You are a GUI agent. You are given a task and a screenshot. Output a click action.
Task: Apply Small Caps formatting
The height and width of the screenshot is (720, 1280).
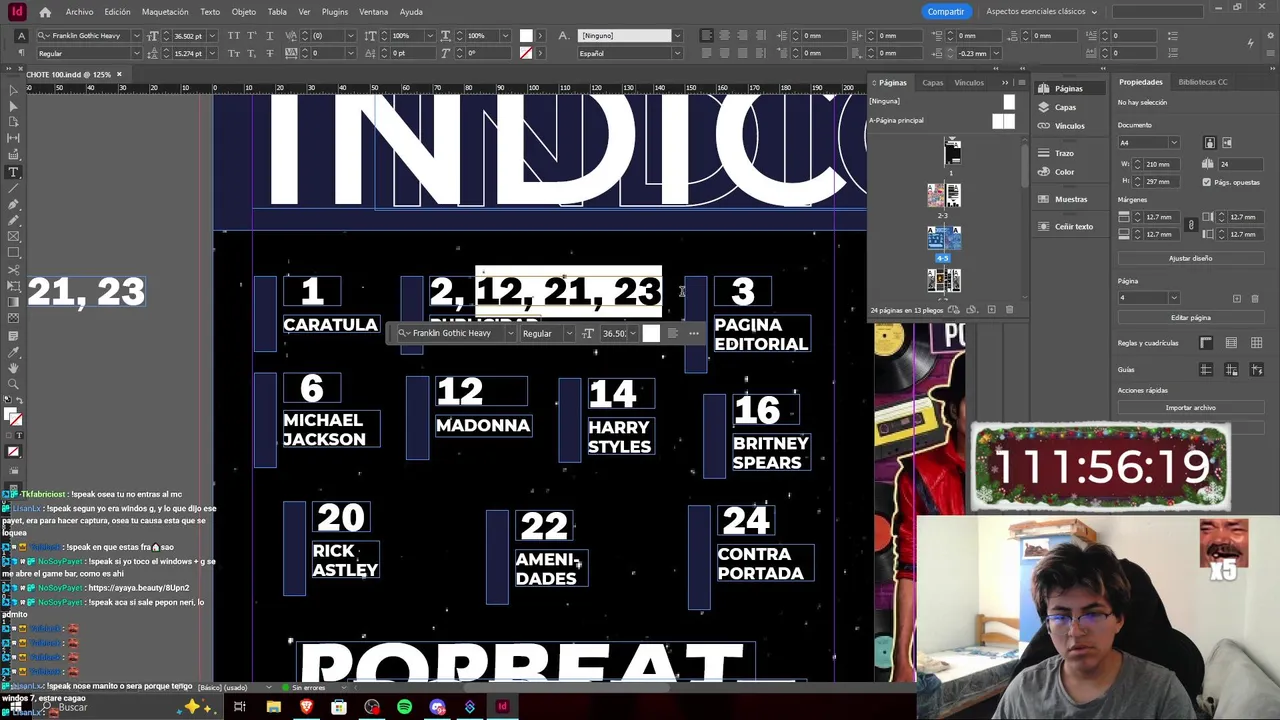pos(233,53)
